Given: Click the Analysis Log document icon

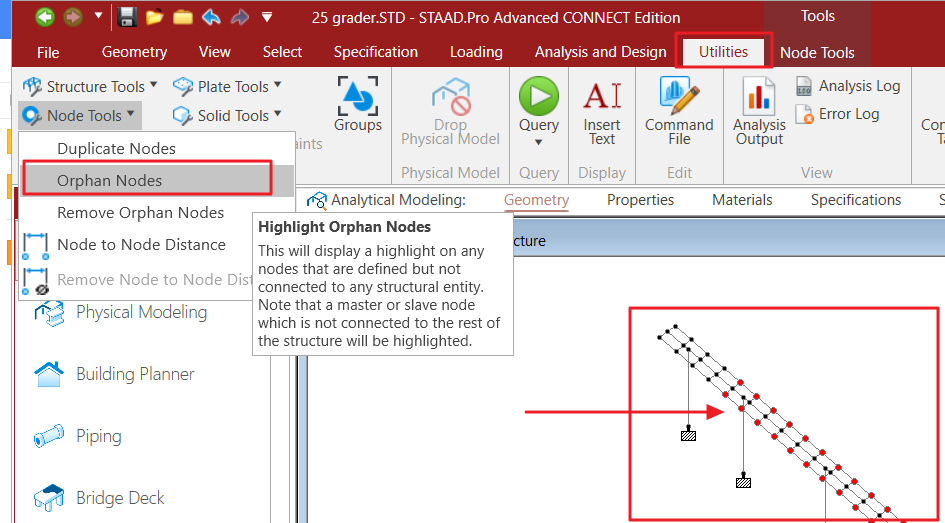Looking at the screenshot, I should [804, 86].
